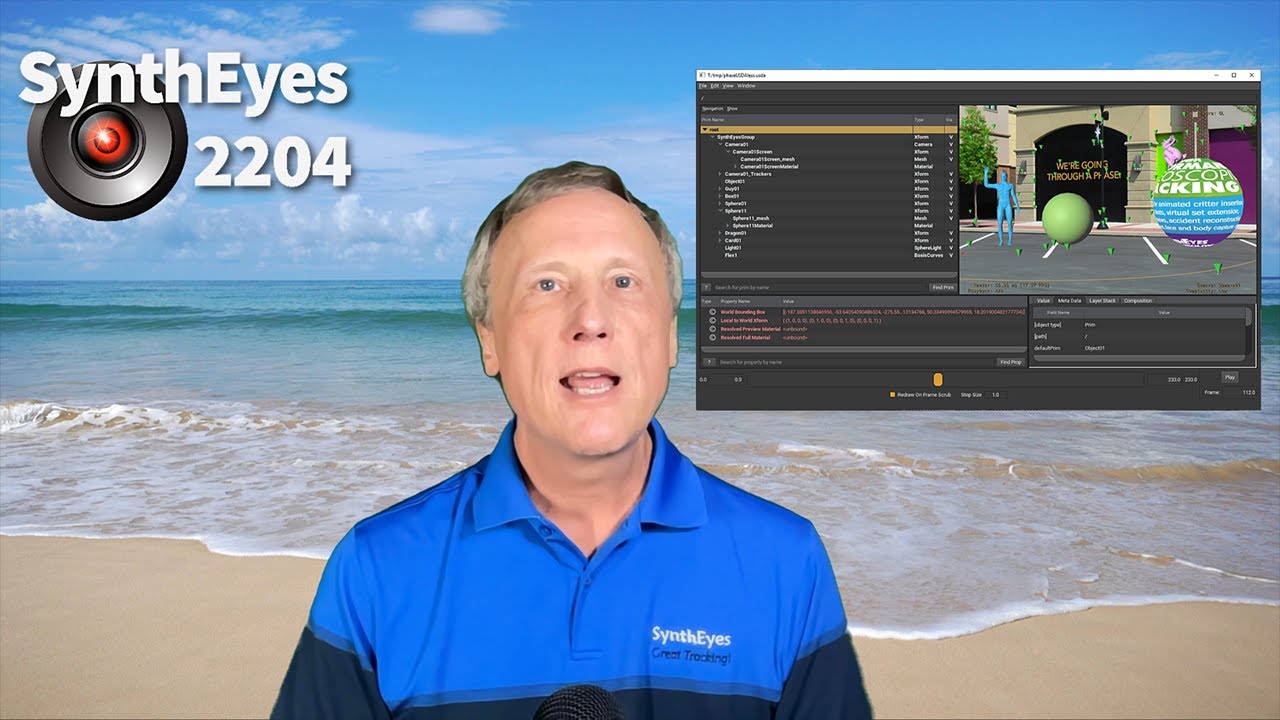
Task: Switch to the Value tab
Action: tap(1043, 300)
